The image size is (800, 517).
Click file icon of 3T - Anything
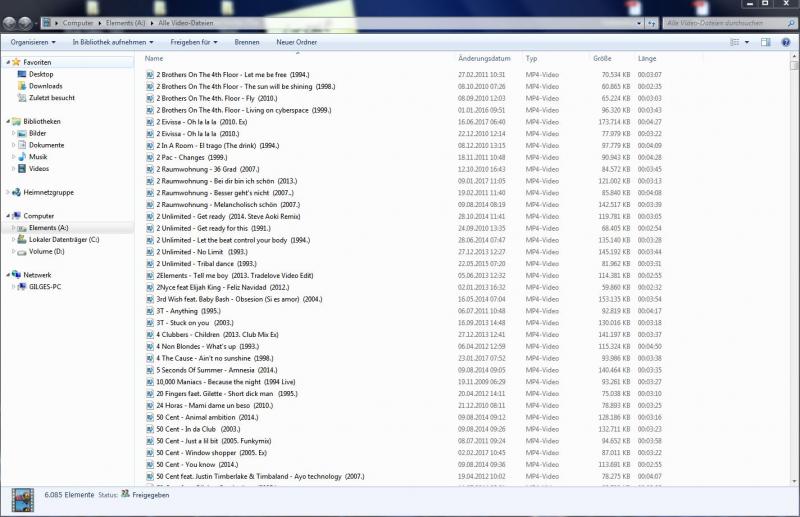(x=150, y=311)
